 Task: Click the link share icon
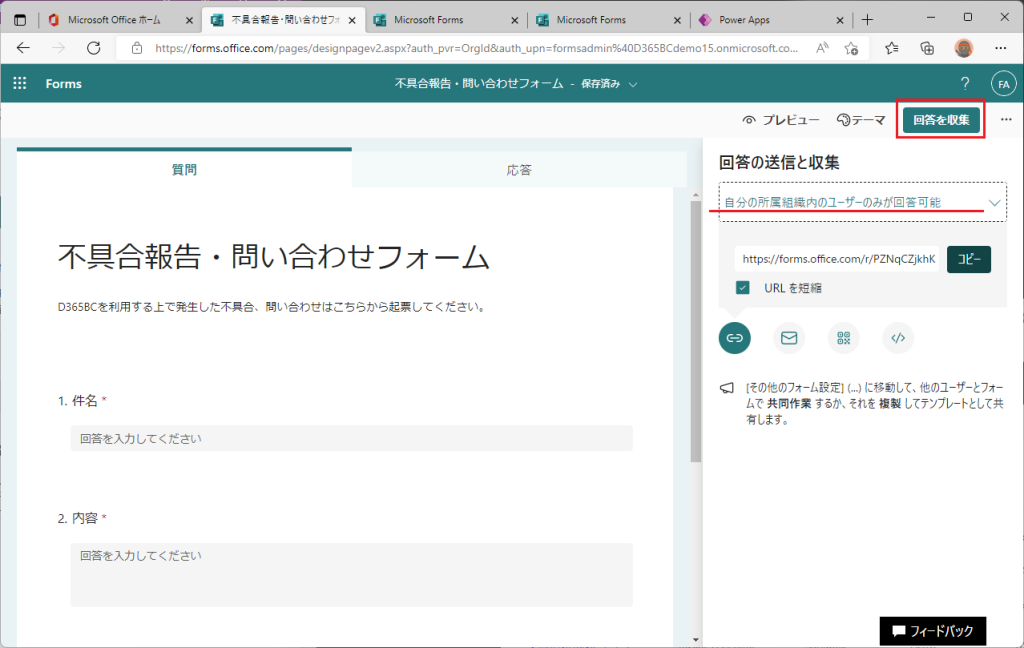click(x=734, y=338)
